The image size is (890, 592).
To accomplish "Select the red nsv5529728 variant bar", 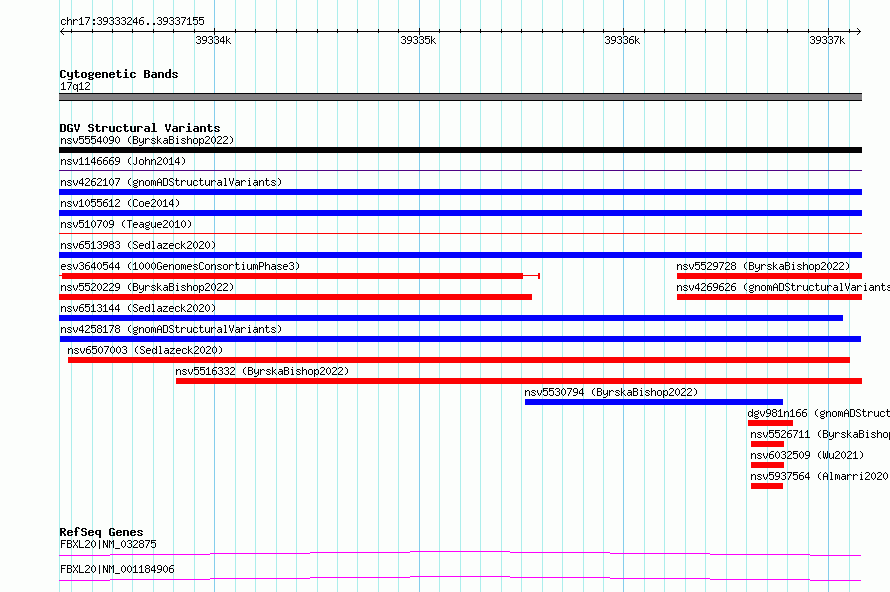I will click(x=769, y=276).
